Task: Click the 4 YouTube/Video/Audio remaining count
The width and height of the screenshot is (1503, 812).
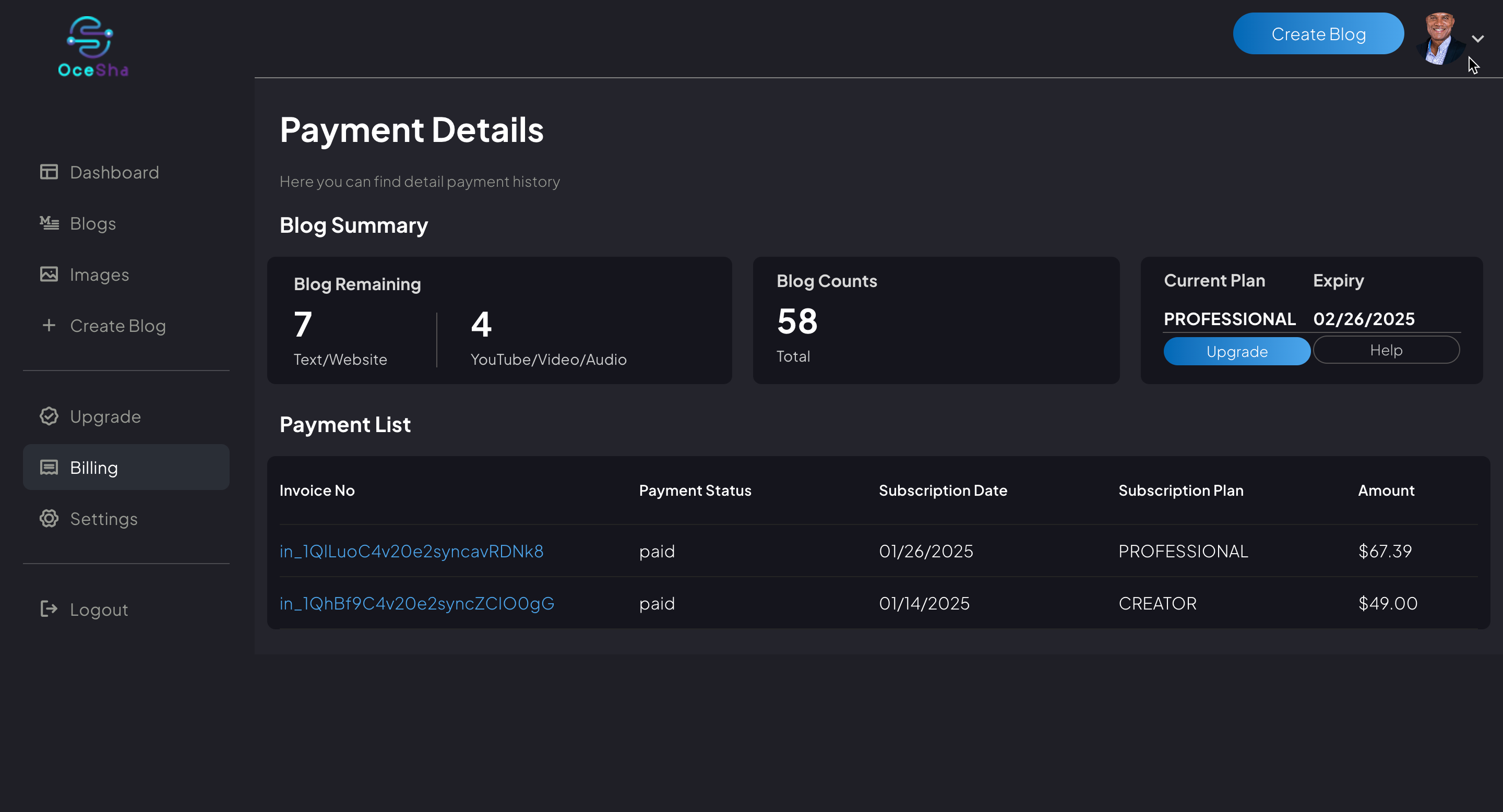Action: (x=481, y=325)
